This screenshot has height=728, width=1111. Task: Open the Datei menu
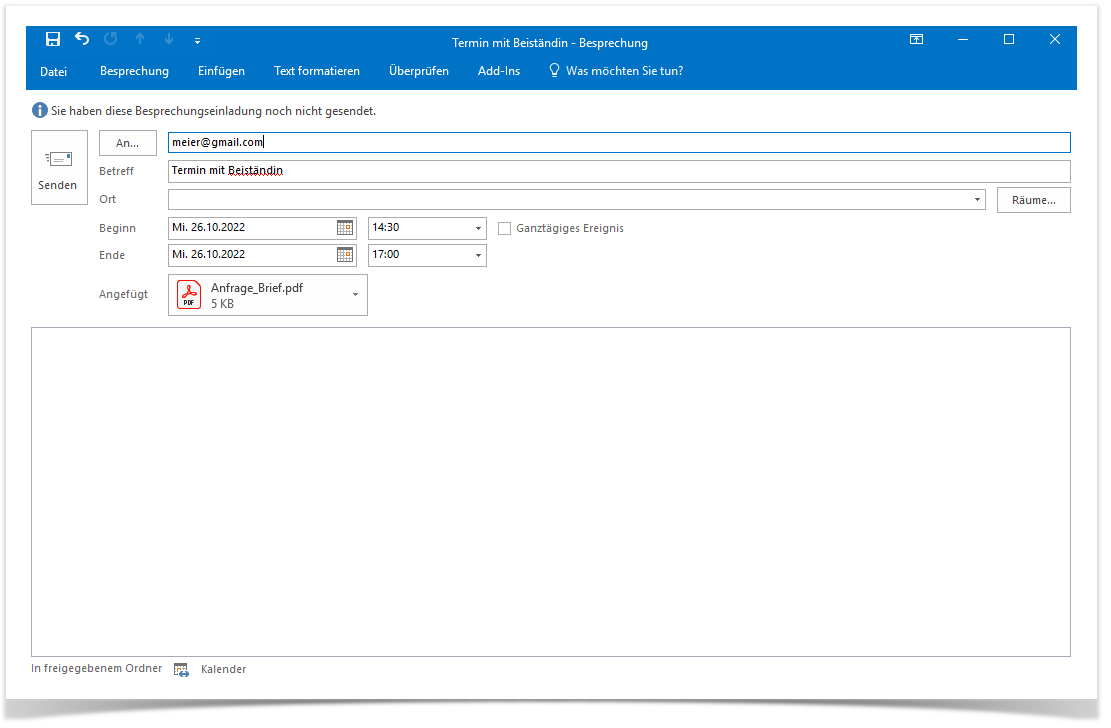pos(53,71)
